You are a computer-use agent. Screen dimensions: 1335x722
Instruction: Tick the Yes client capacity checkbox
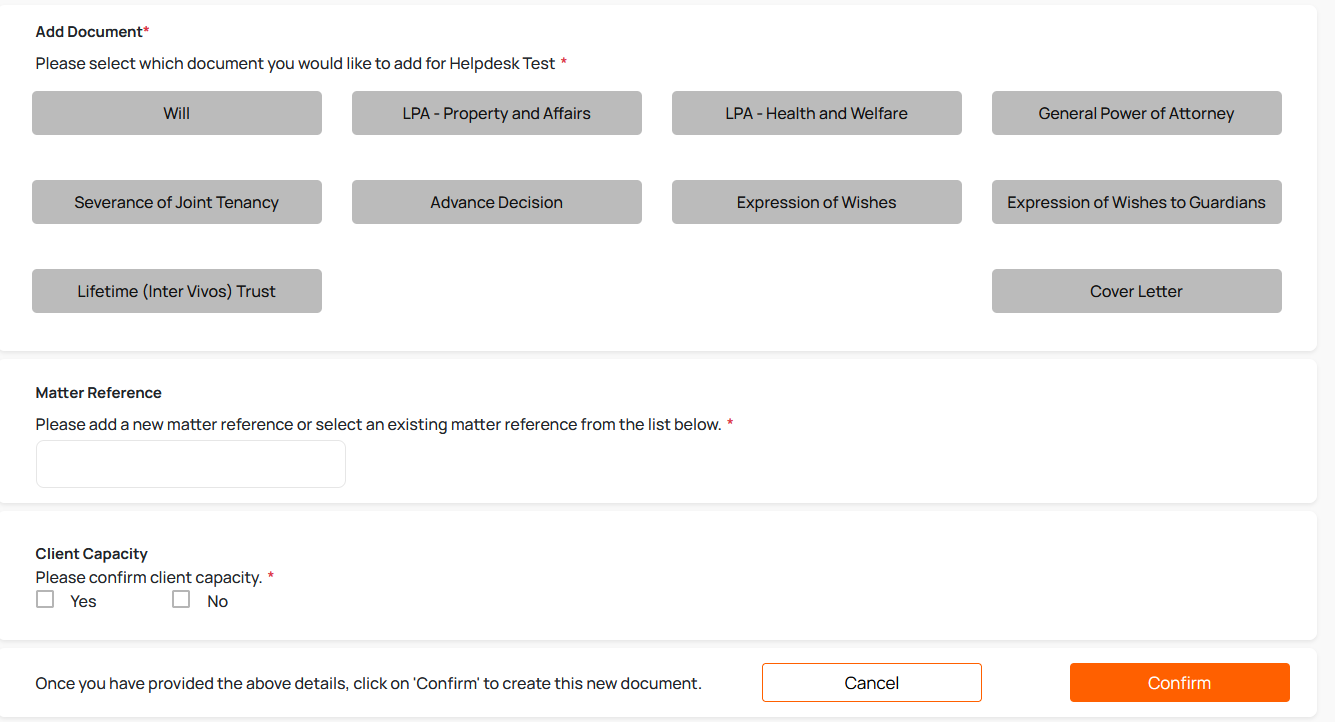click(x=45, y=600)
